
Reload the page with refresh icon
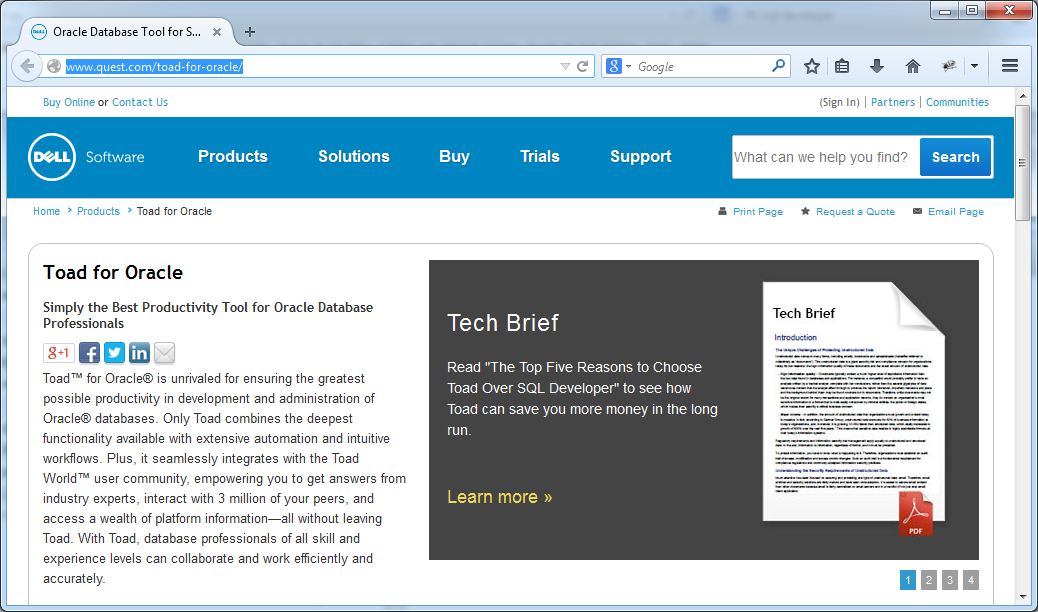point(583,66)
